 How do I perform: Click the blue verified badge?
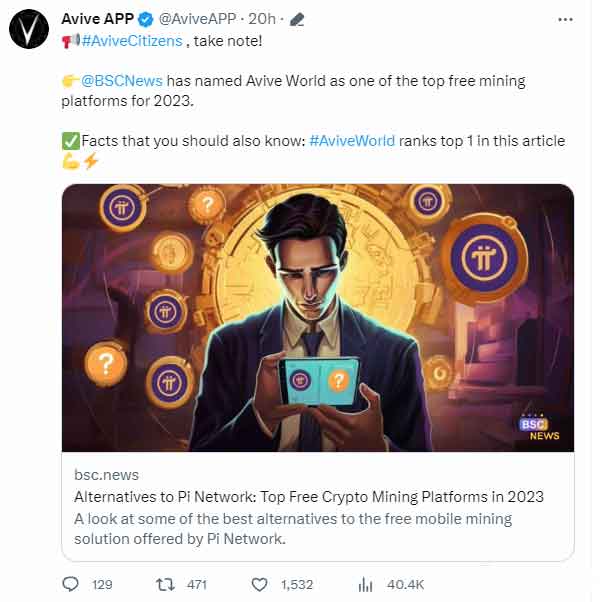pos(146,19)
